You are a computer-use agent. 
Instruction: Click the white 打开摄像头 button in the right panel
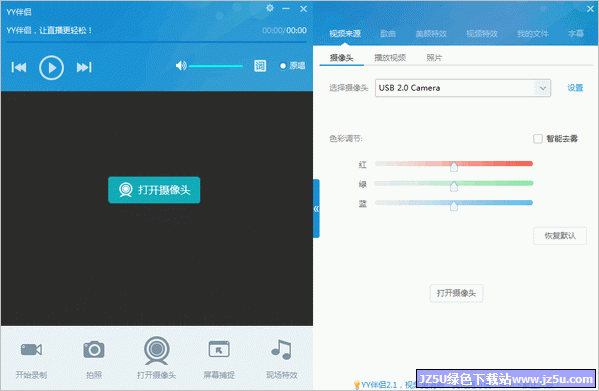[x=457, y=293]
